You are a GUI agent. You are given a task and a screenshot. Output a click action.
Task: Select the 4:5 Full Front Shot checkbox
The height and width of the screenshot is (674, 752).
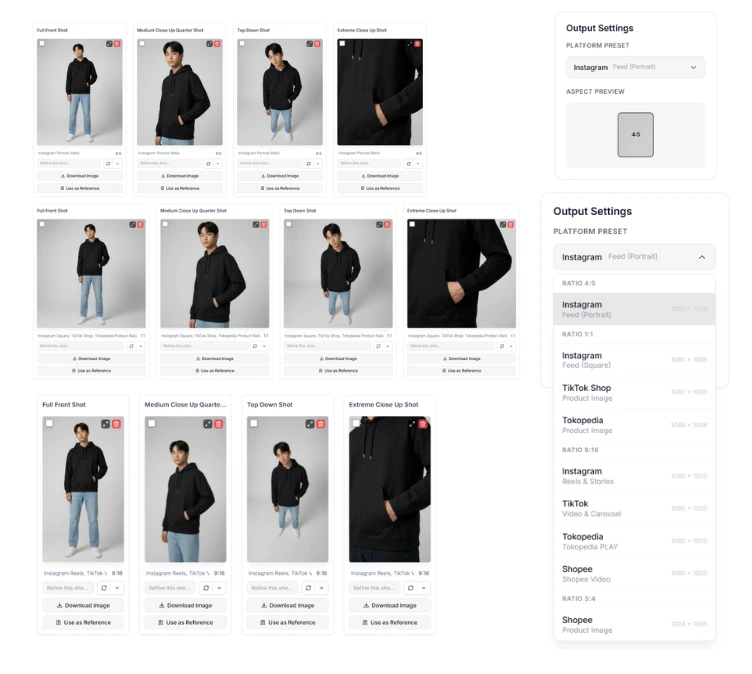(42, 43)
